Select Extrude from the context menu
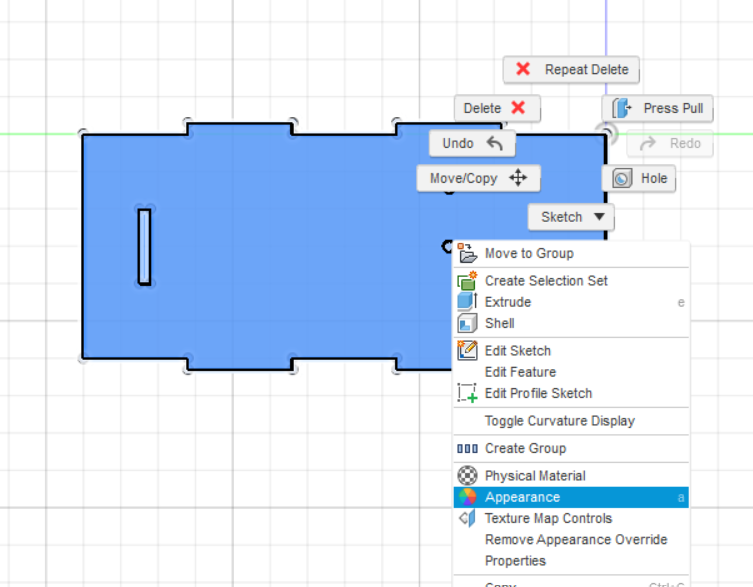753x587 pixels. point(571,302)
